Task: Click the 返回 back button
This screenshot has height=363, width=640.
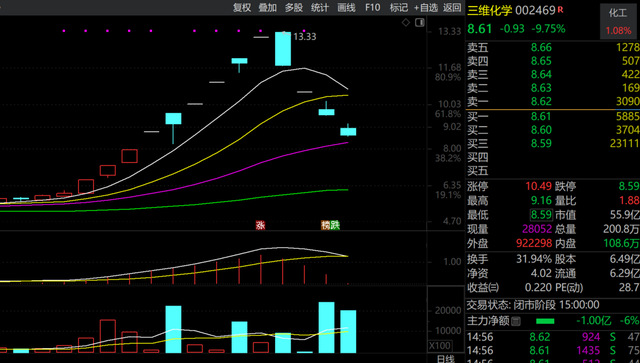Action: [452, 7]
